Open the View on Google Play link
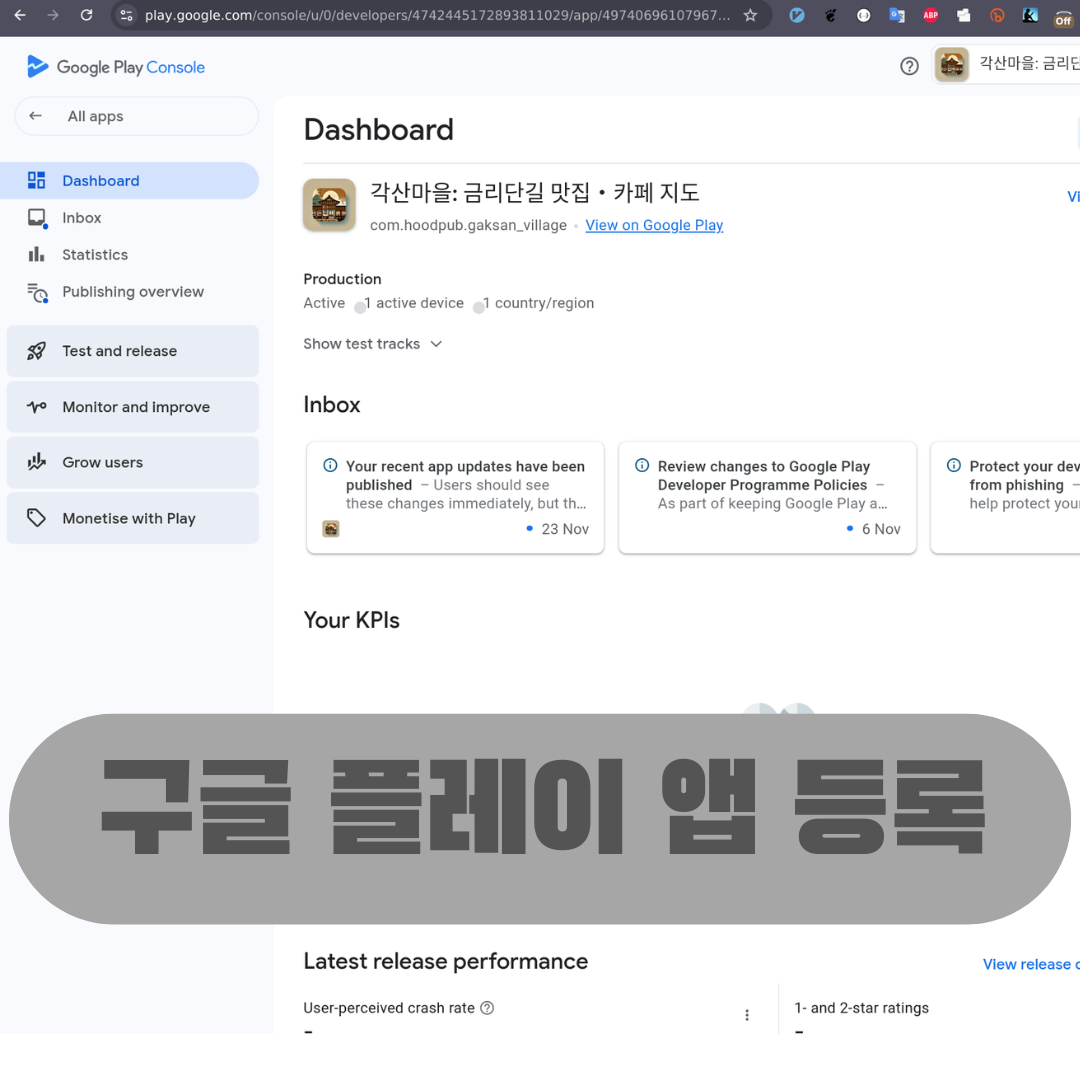 tap(654, 225)
